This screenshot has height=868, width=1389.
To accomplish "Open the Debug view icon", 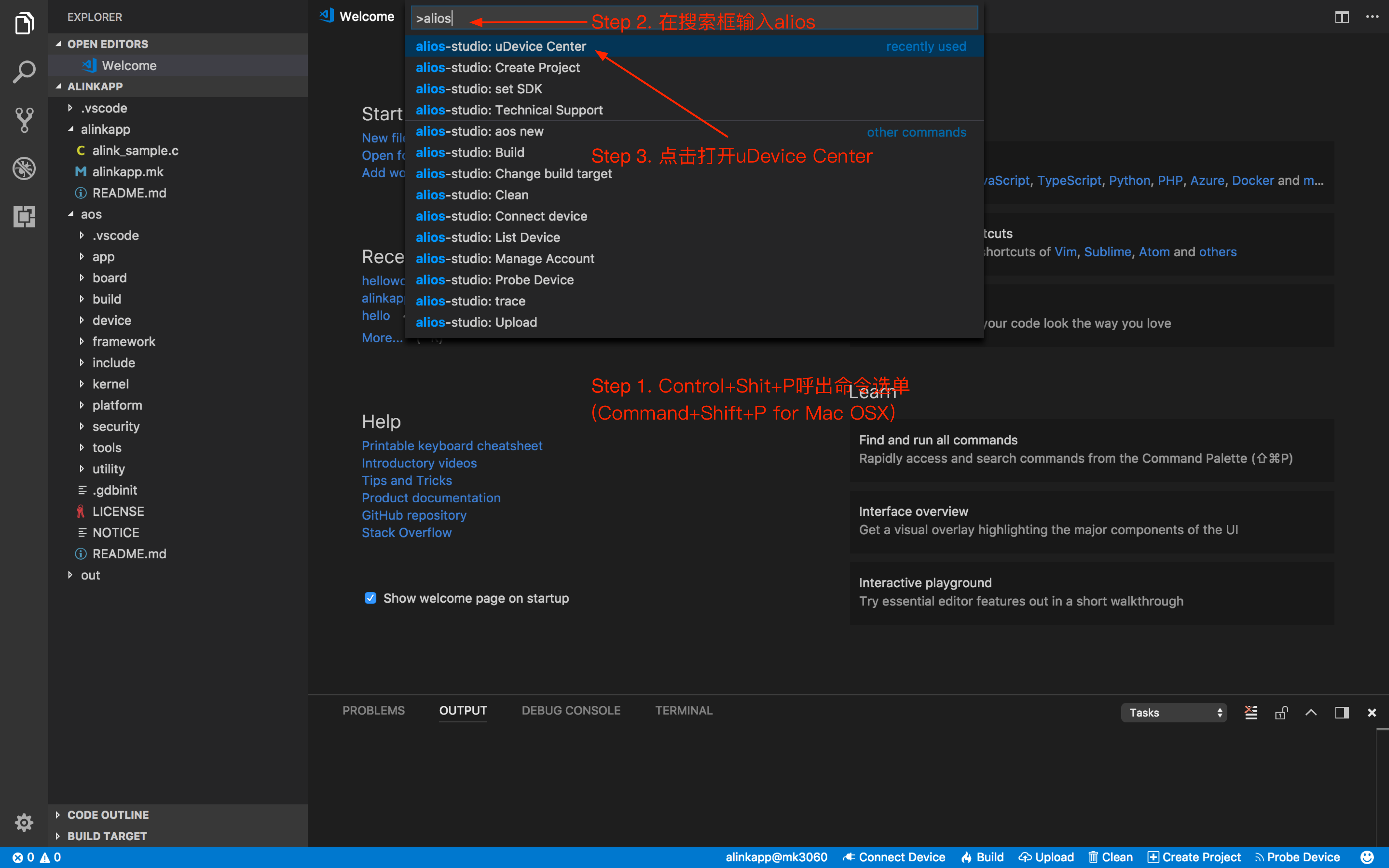I will [x=24, y=168].
